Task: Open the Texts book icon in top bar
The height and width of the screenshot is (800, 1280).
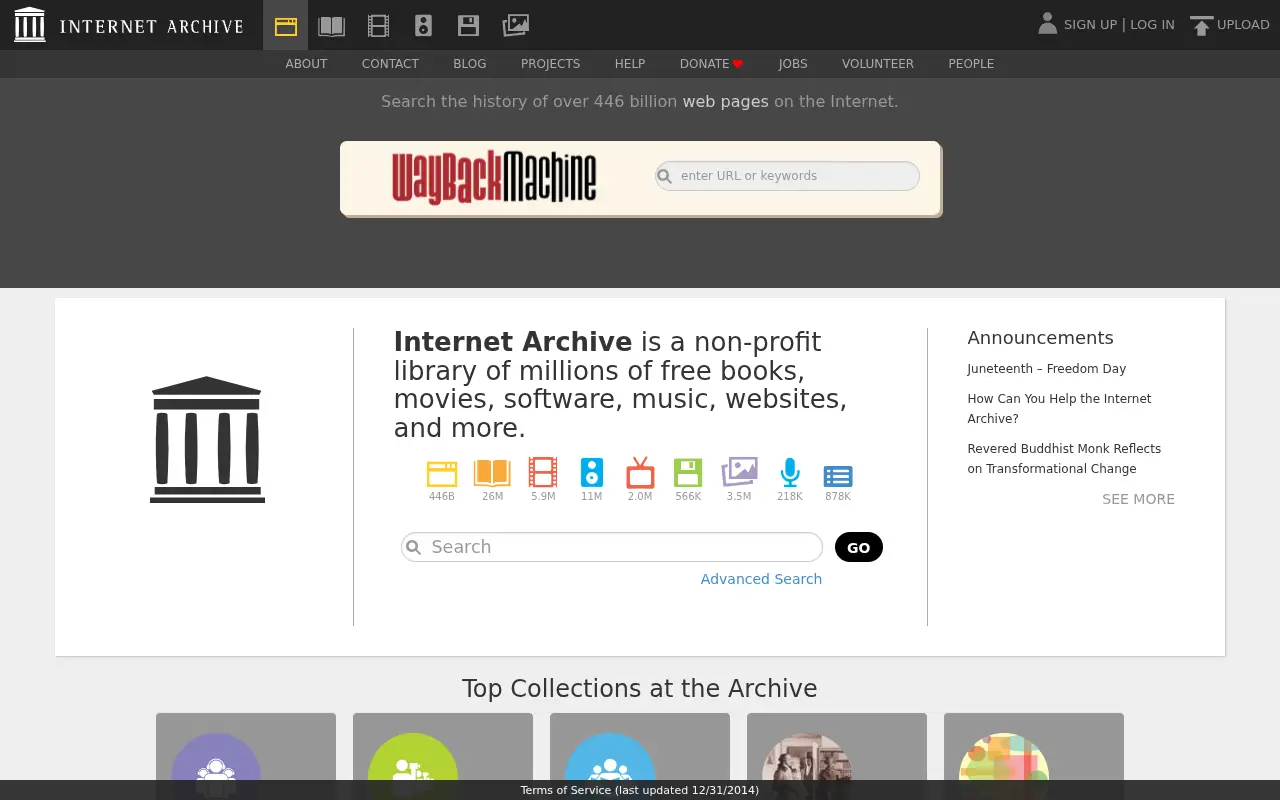Action: point(332,26)
